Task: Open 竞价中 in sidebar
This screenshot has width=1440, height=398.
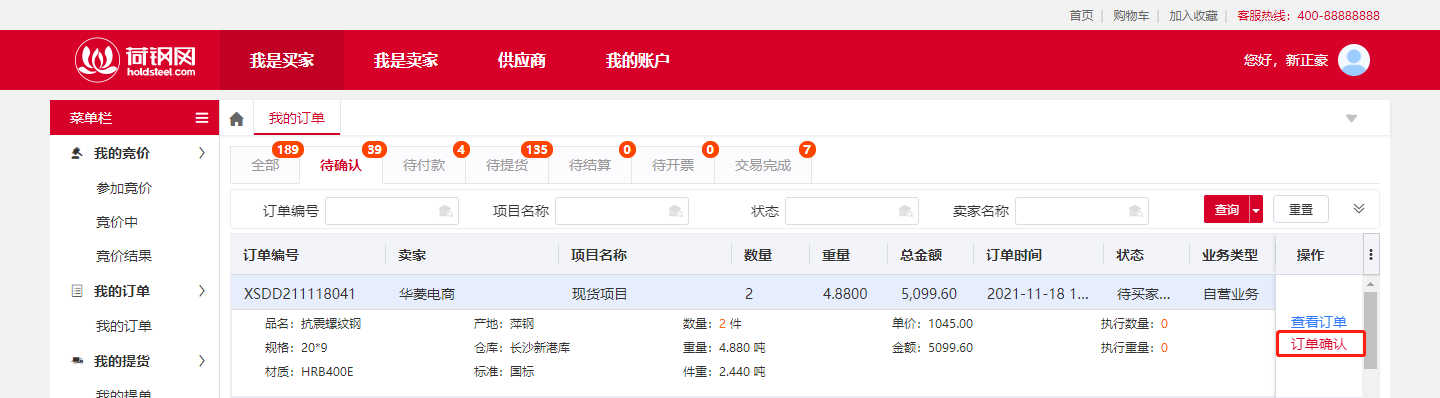Action: [117, 222]
